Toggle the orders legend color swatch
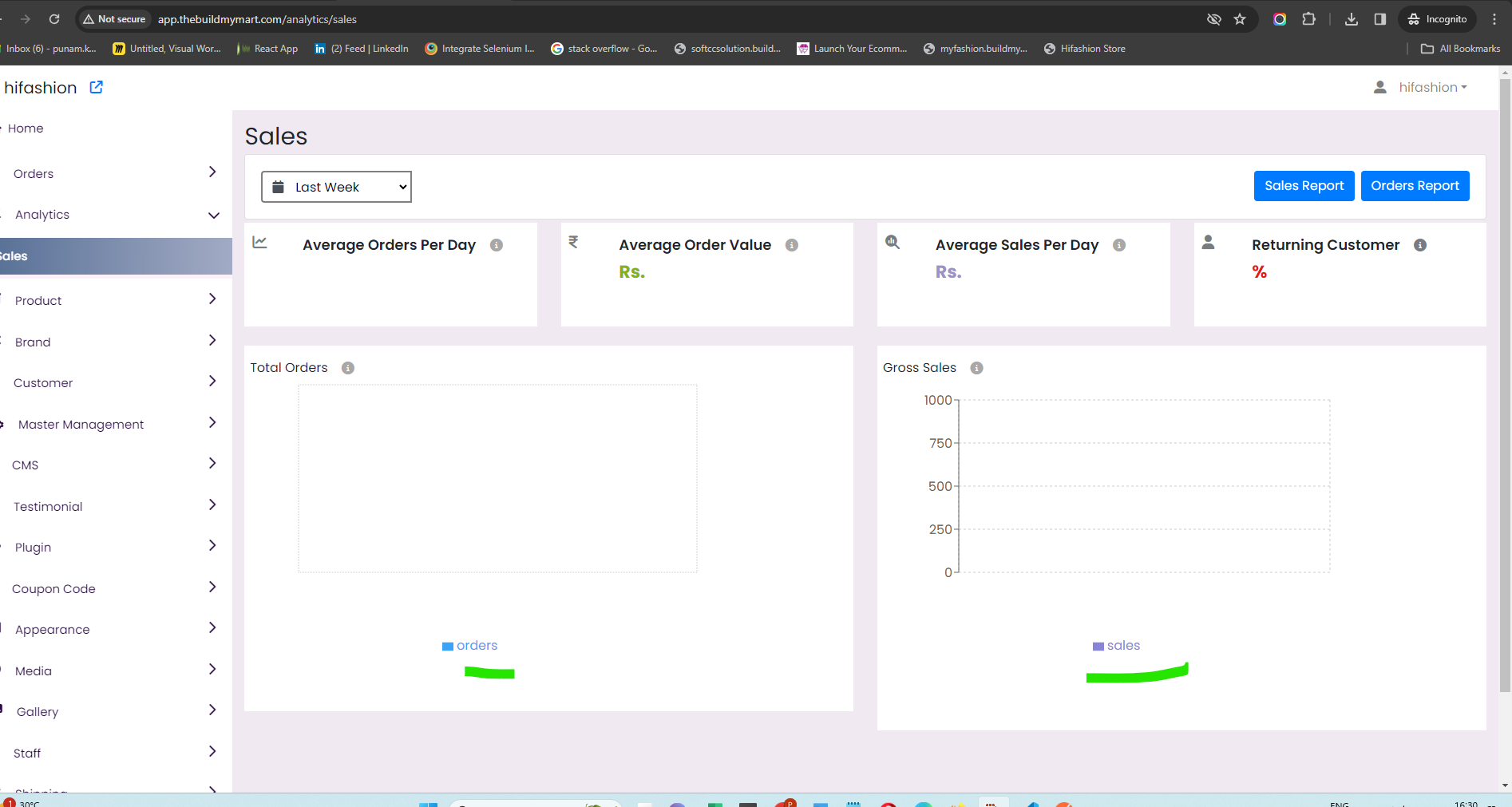Viewport: 1512px width, 807px height. click(x=448, y=647)
